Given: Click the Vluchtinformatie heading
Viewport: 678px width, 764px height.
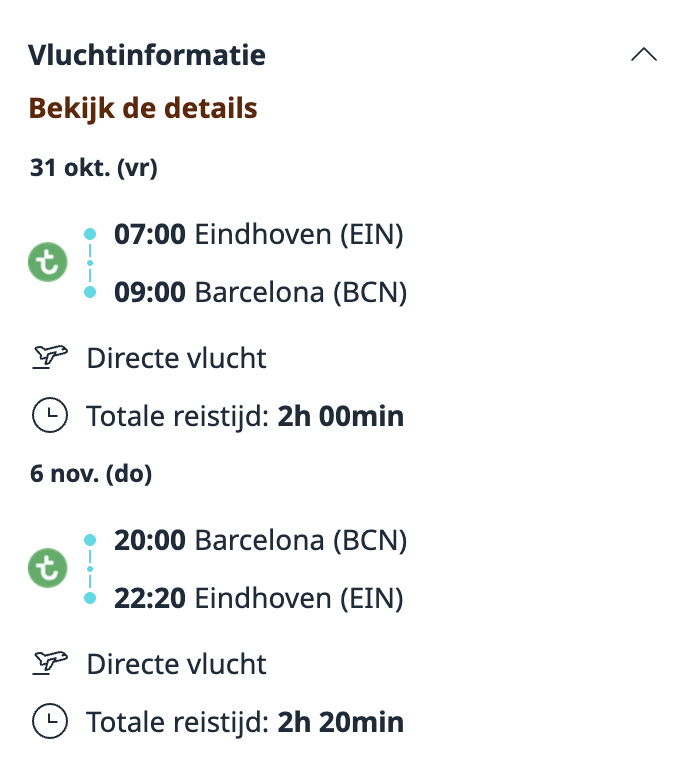Looking at the screenshot, I should tap(147, 55).
